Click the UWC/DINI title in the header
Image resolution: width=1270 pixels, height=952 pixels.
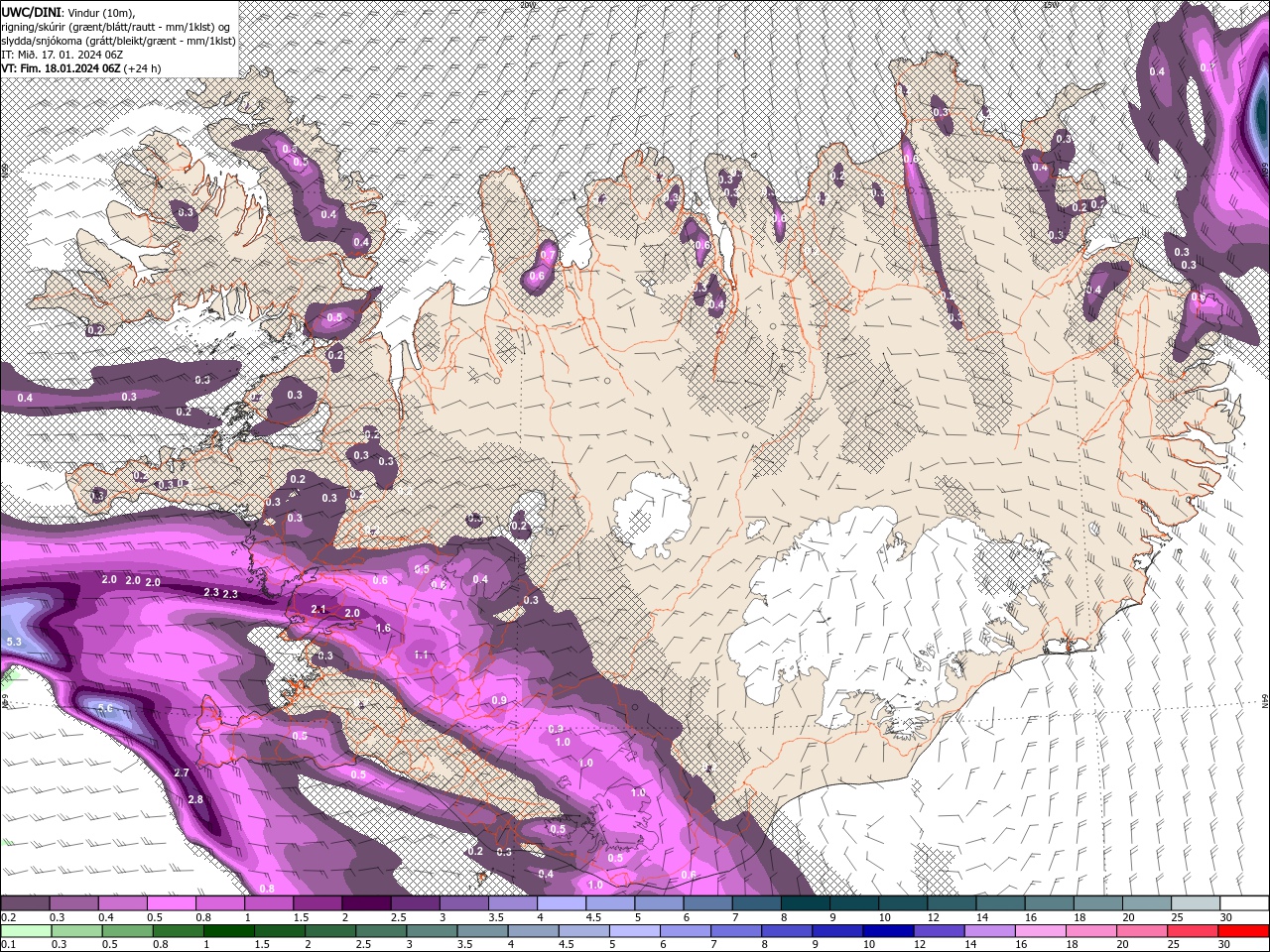(32, 11)
